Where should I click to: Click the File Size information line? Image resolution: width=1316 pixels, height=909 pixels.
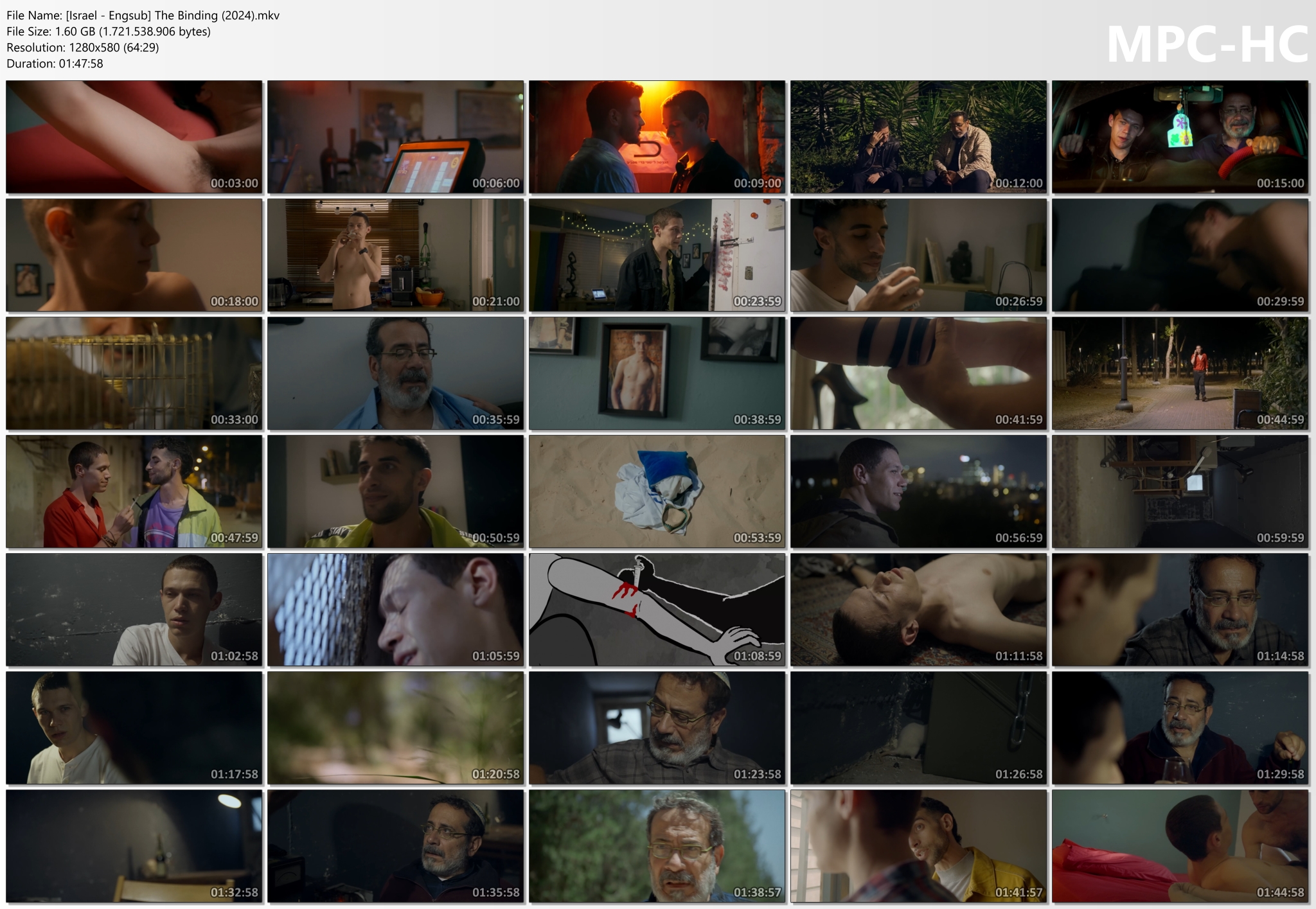point(109,31)
